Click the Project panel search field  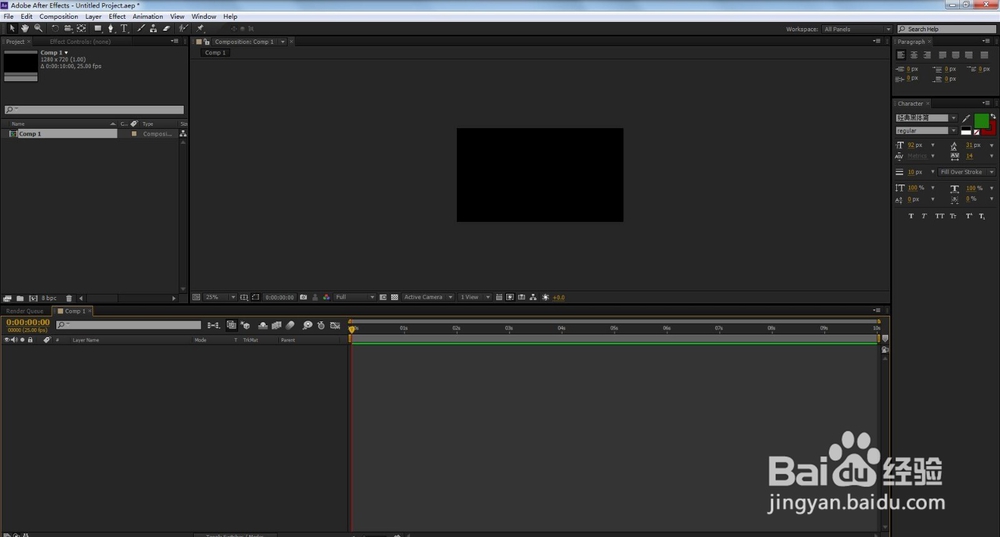point(94,110)
